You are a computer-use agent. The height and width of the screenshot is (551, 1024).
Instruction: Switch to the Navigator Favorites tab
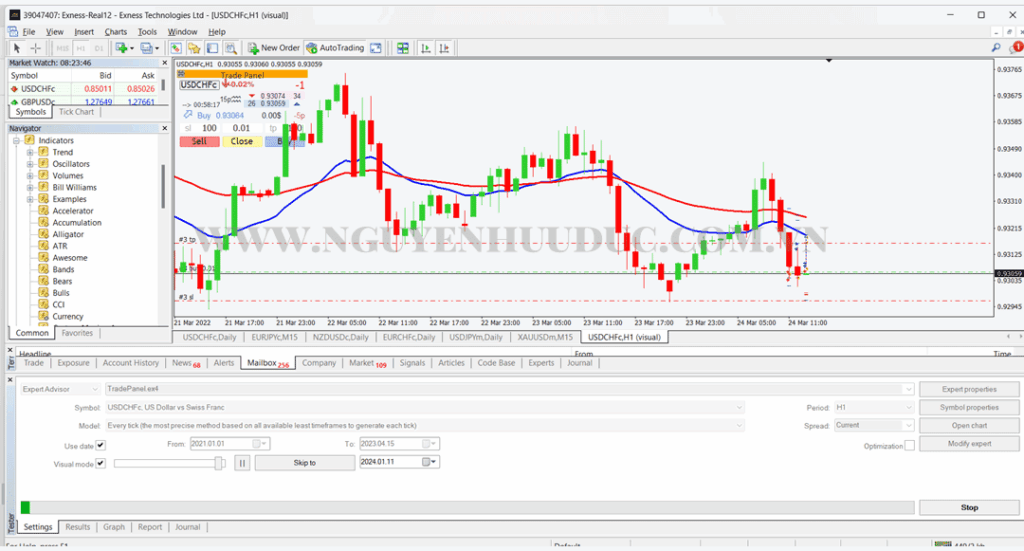77,333
